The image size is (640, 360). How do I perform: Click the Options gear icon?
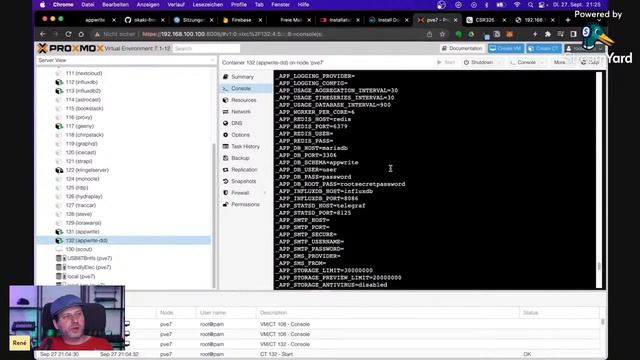tap(225, 135)
